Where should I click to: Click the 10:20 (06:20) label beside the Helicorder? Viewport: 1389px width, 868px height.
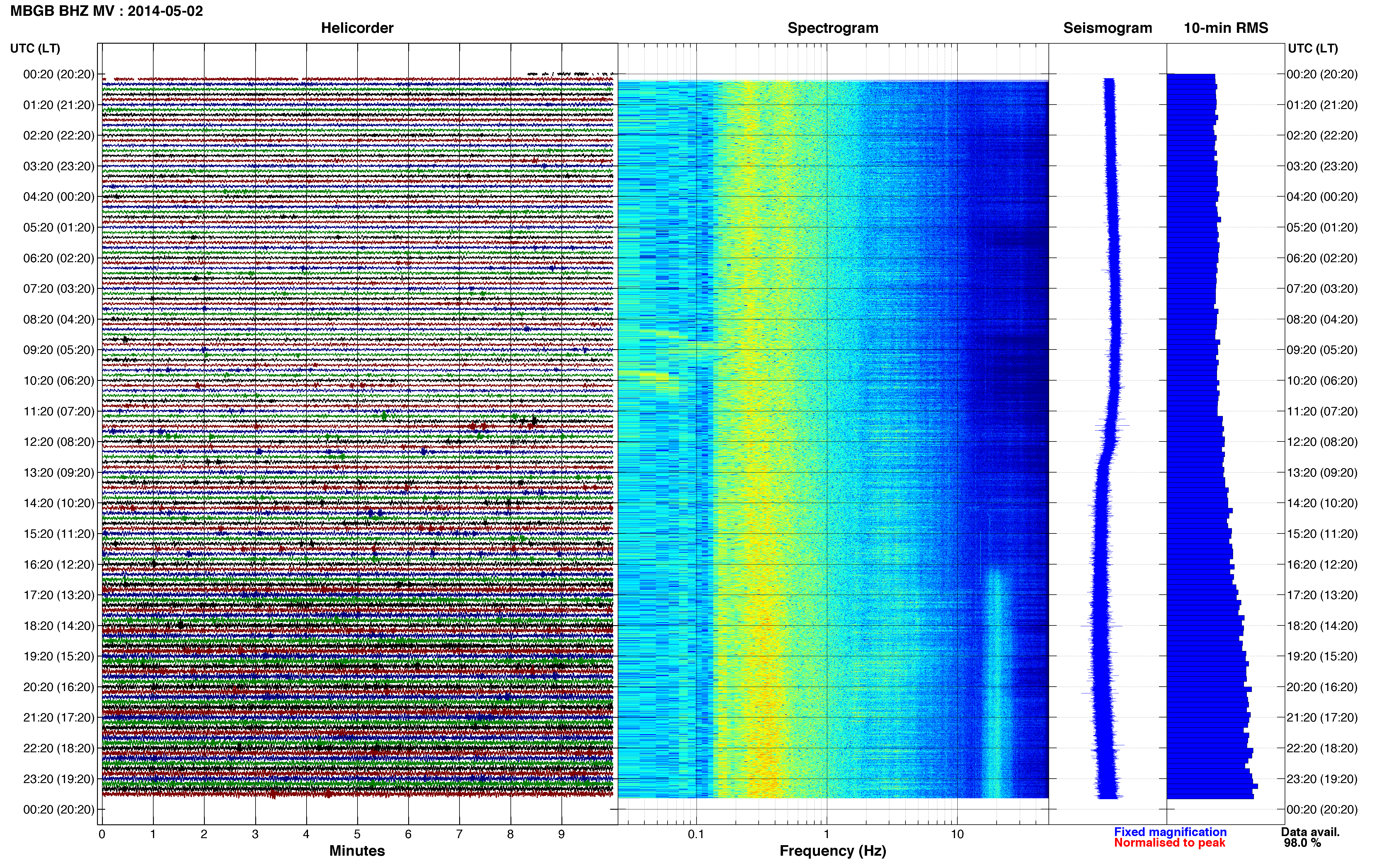coord(59,381)
